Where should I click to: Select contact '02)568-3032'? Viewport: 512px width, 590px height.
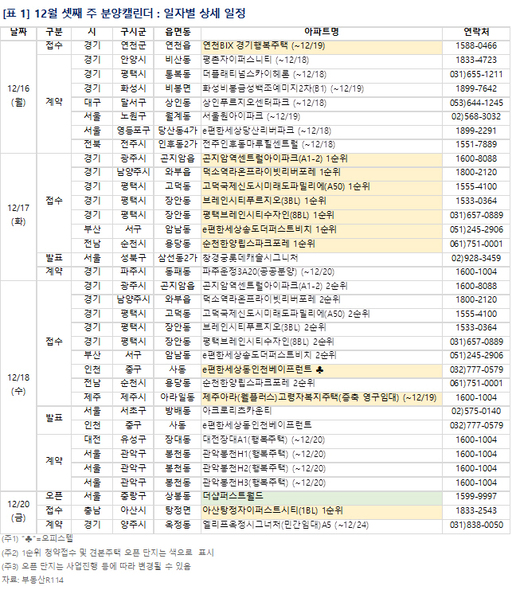click(476, 117)
